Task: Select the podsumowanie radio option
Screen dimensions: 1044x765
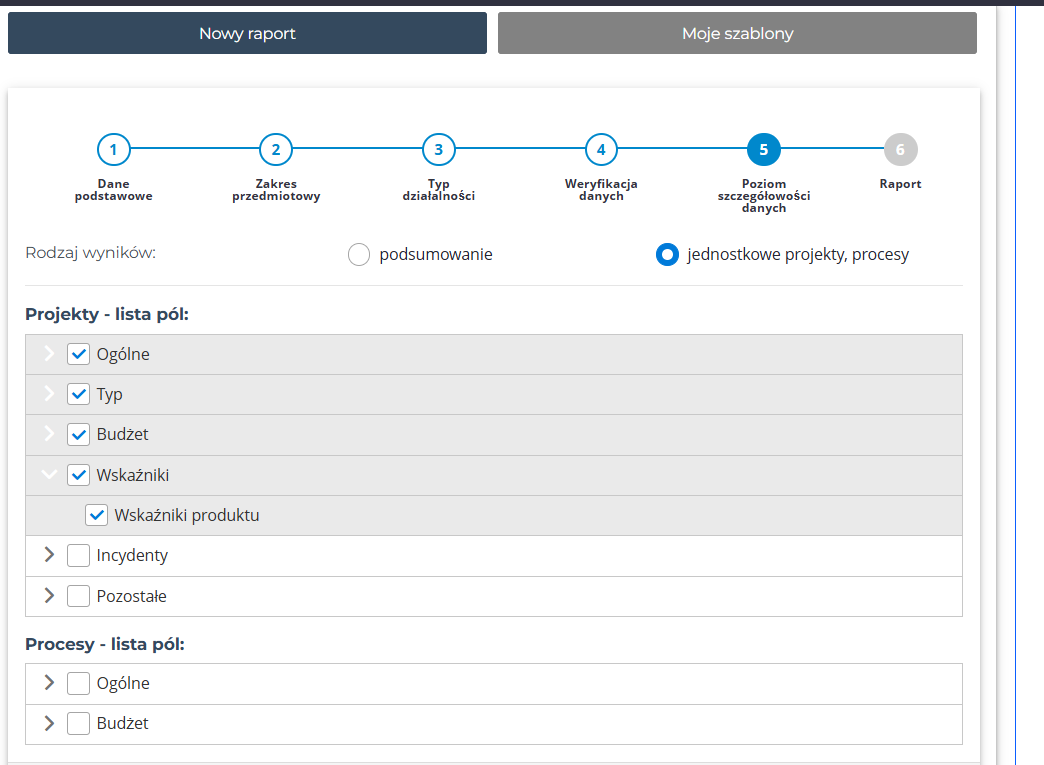Action: click(x=359, y=255)
